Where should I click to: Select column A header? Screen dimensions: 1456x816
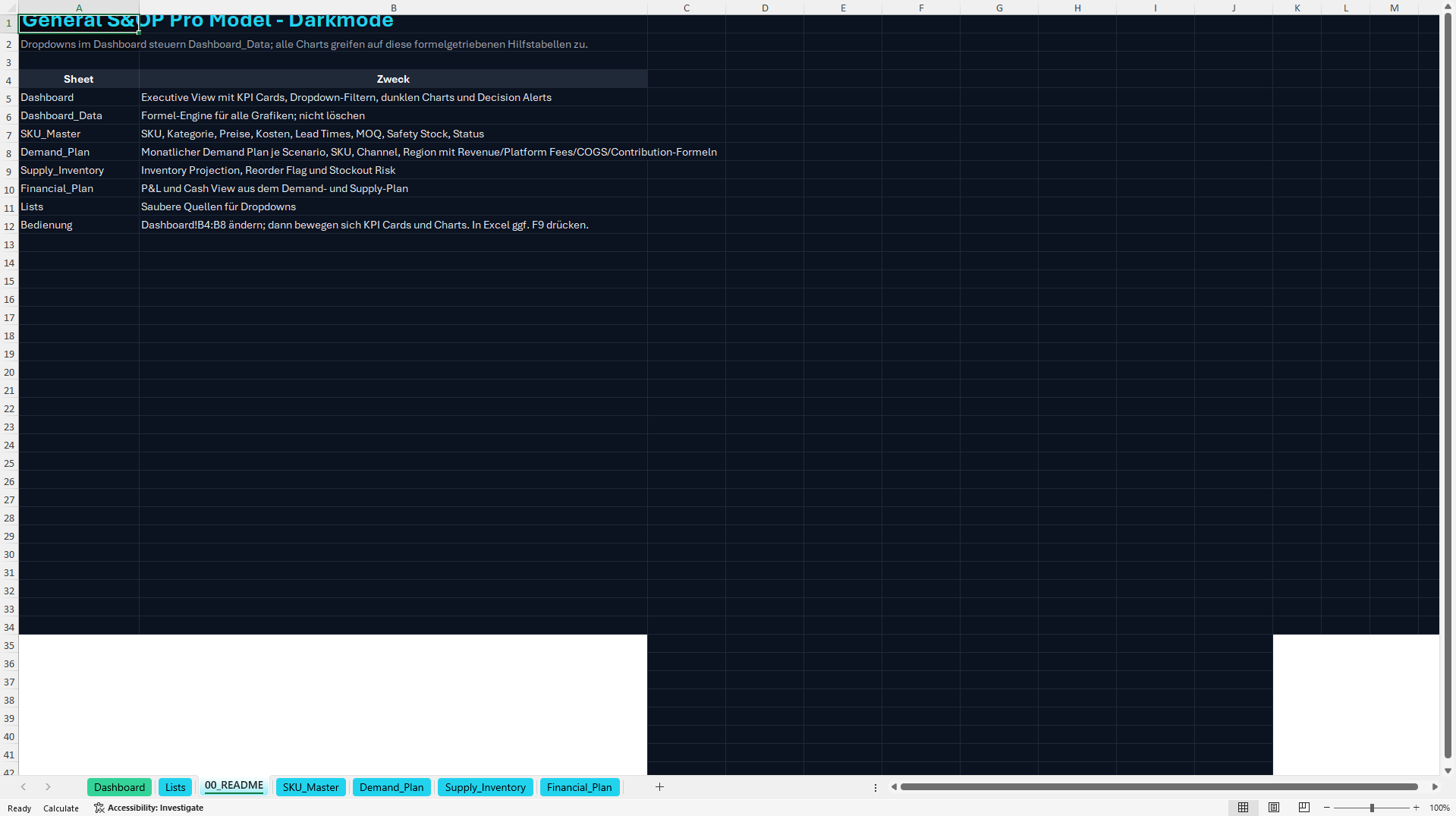point(79,8)
